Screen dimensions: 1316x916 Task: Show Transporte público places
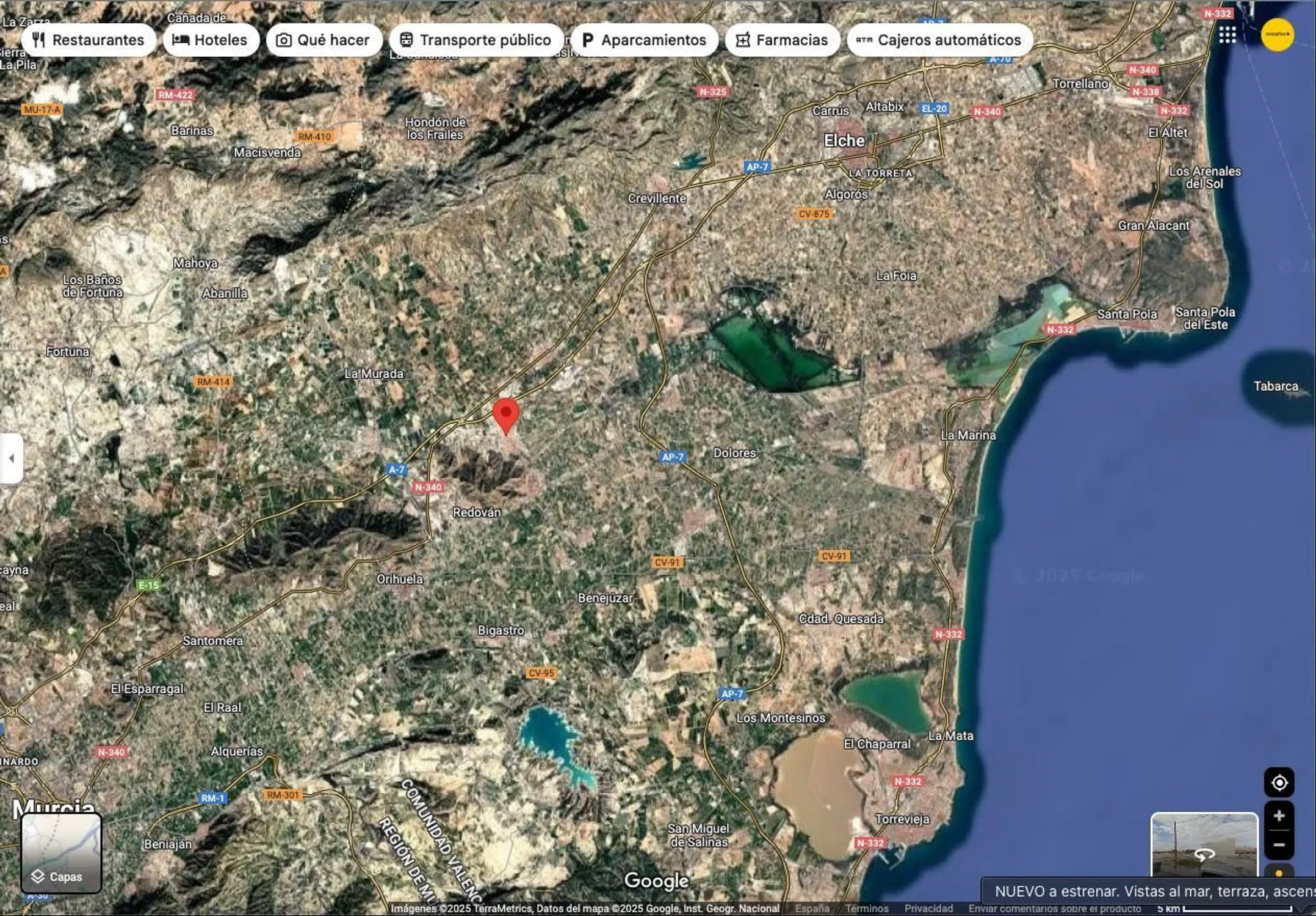[x=476, y=40]
